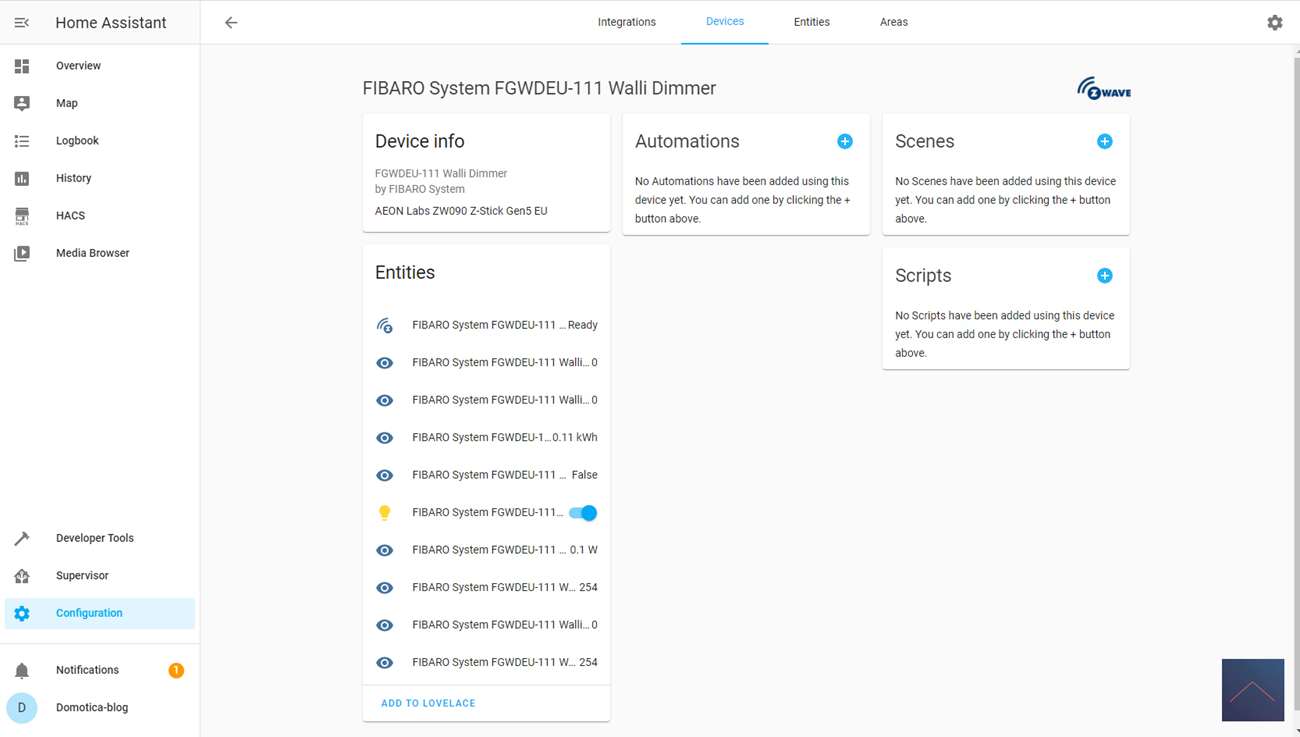Open device settings via the gear icon
Viewport: 1300px width, 737px height.
[1274, 22]
